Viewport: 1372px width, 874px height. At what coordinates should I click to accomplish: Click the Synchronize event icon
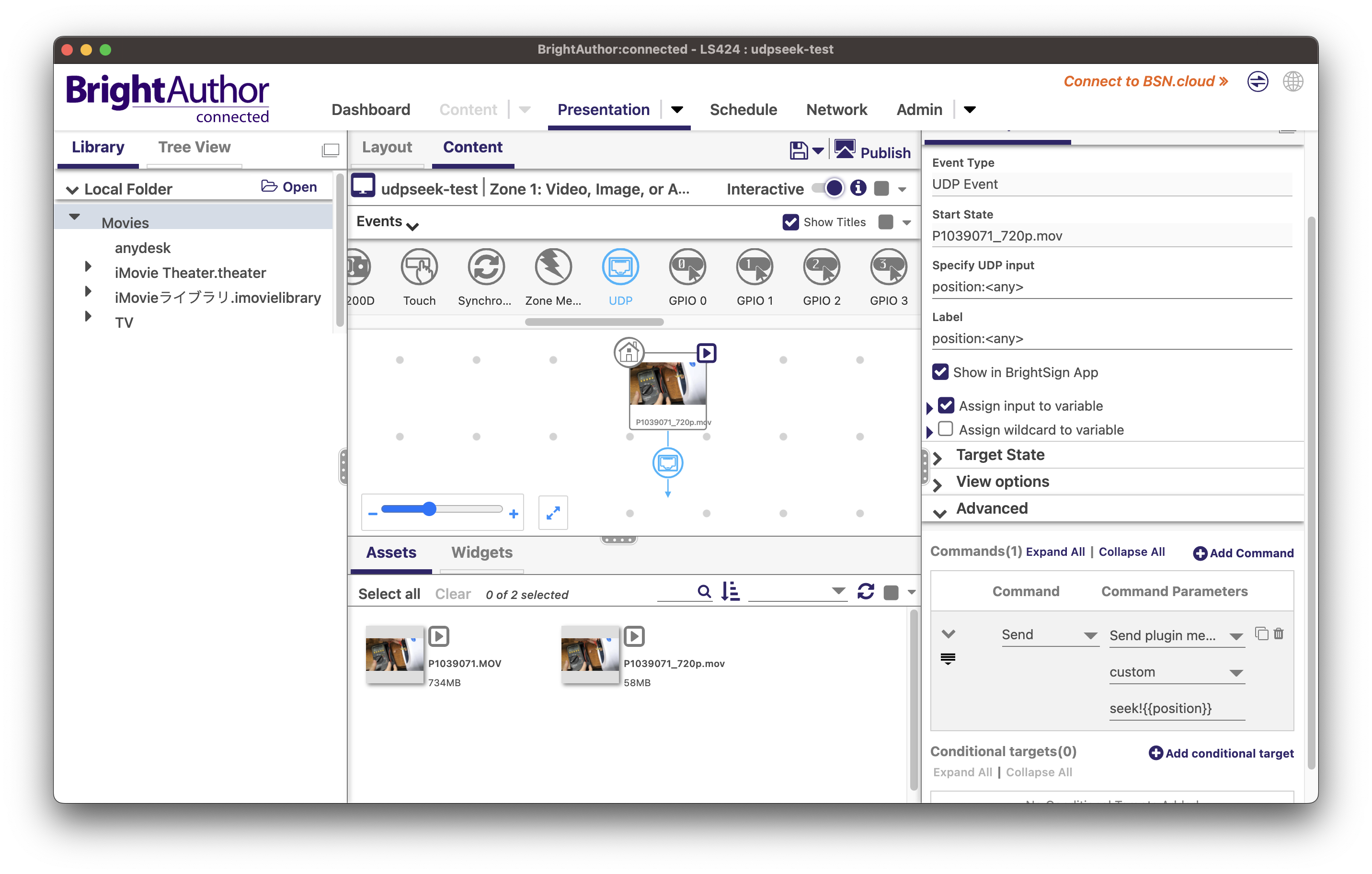[486, 266]
